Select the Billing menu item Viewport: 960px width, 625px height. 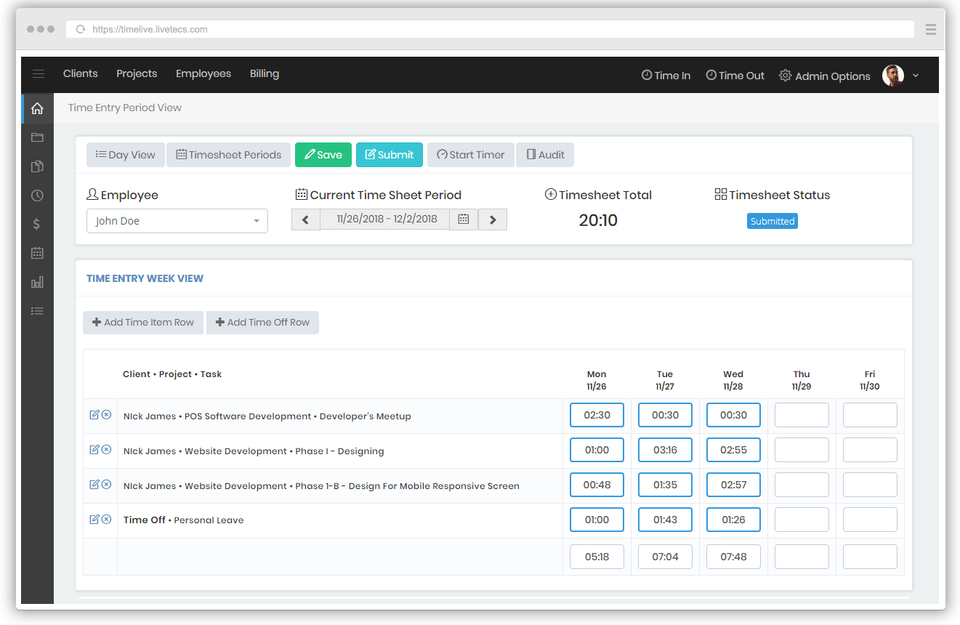tap(264, 74)
